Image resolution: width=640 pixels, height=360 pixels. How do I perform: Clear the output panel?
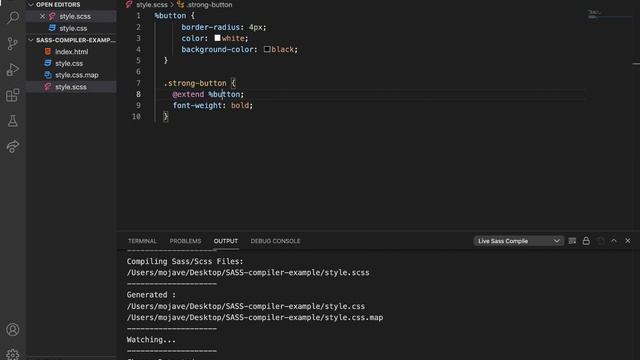pos(572,241)
